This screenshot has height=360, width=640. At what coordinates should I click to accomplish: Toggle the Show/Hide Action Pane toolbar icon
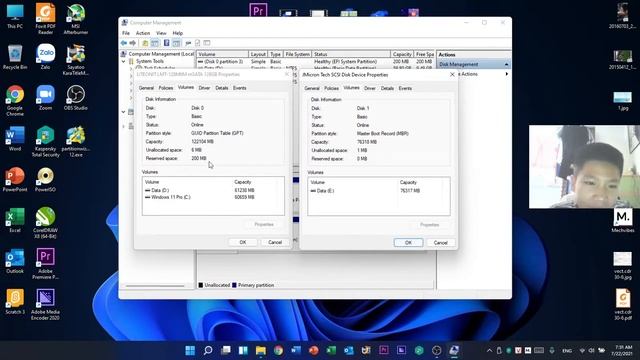point(176,43)
